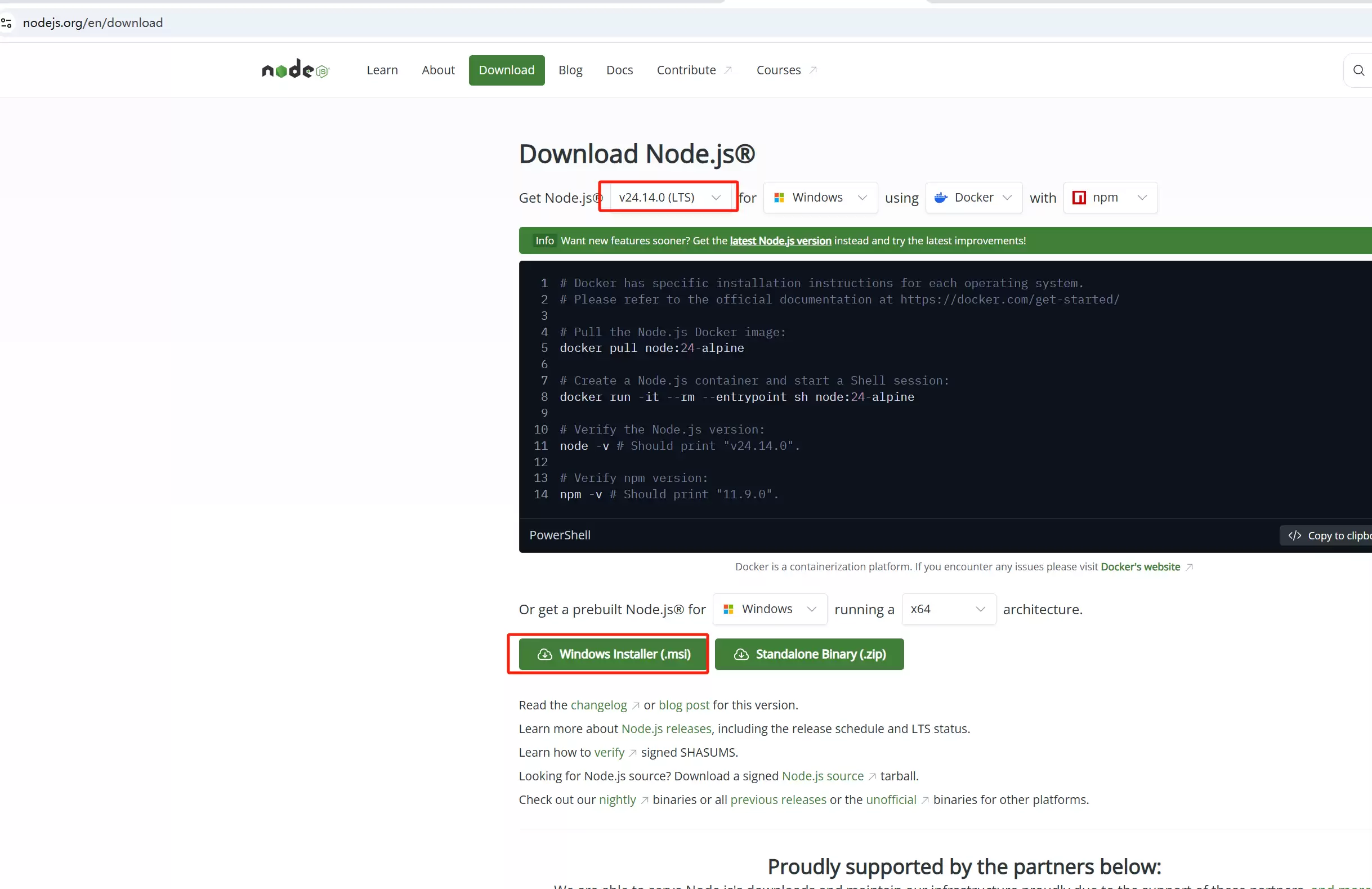Open the x64 architecture dropdown
This screenshot has height=889, width=1372.
coord(948,609)
